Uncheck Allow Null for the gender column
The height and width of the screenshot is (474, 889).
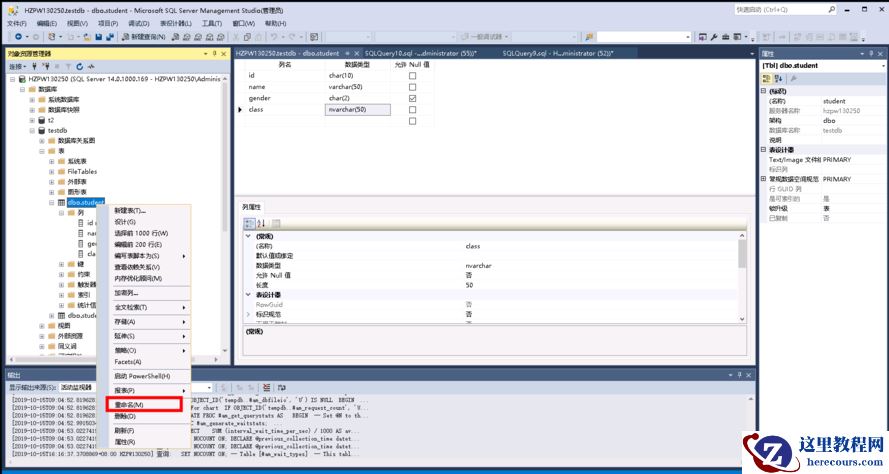[x=412, y=98]
